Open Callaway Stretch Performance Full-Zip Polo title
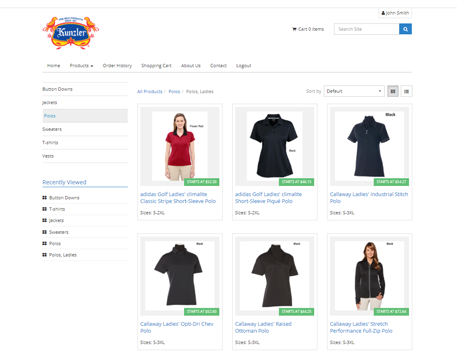 point(361,327)
